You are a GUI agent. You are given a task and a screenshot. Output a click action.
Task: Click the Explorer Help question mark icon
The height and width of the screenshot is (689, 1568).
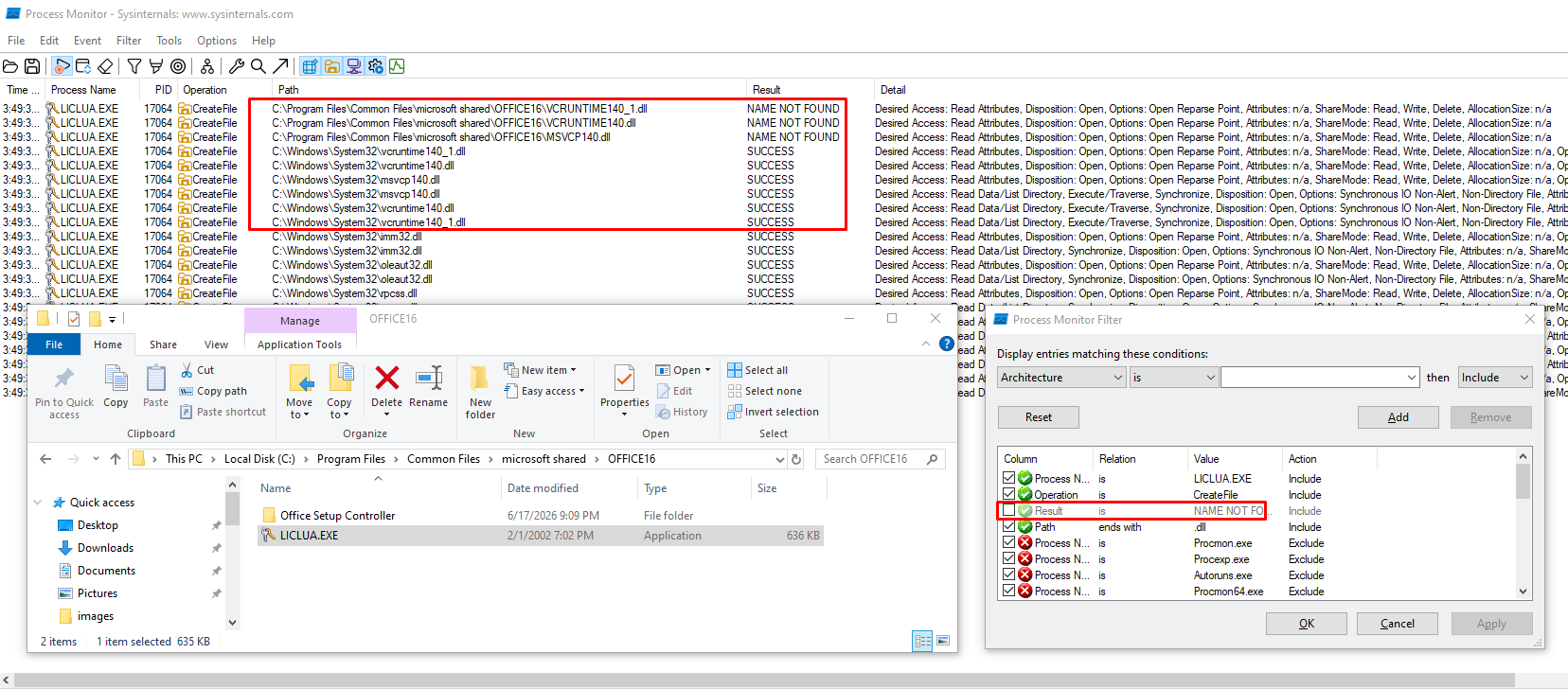coord(946,344)
